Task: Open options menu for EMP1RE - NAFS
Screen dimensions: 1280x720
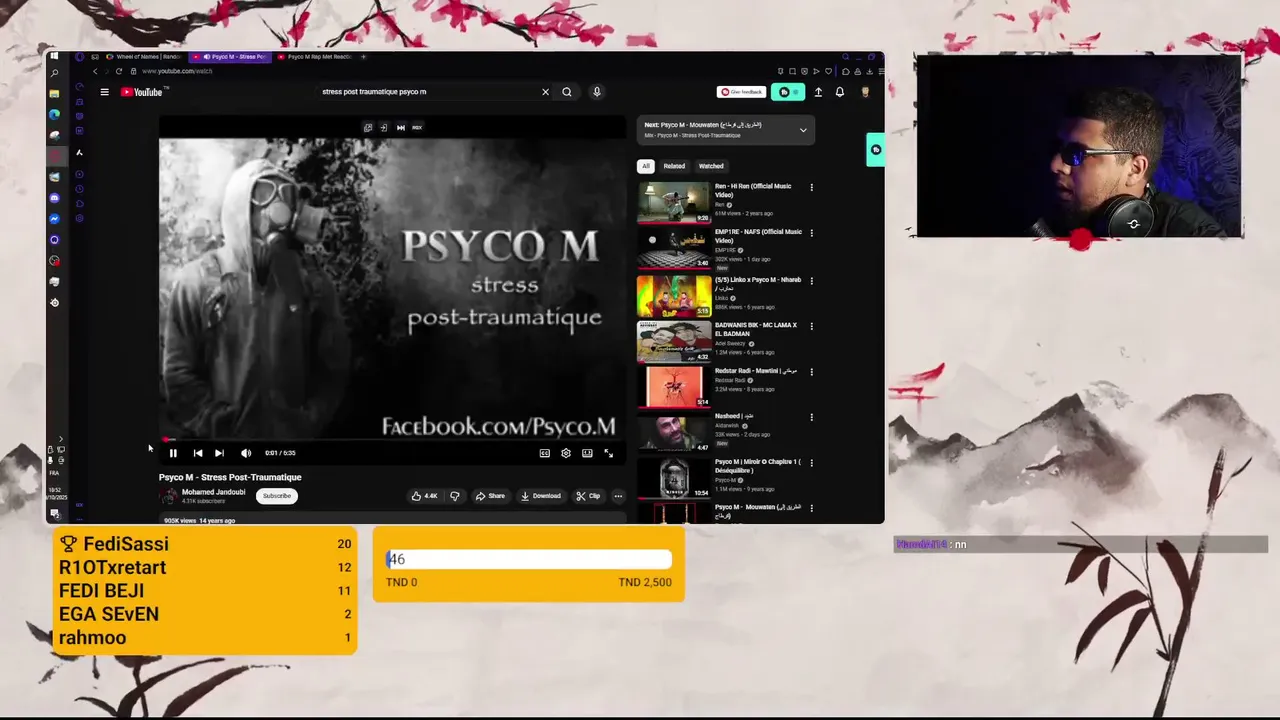Action: (x=811, y=233)
